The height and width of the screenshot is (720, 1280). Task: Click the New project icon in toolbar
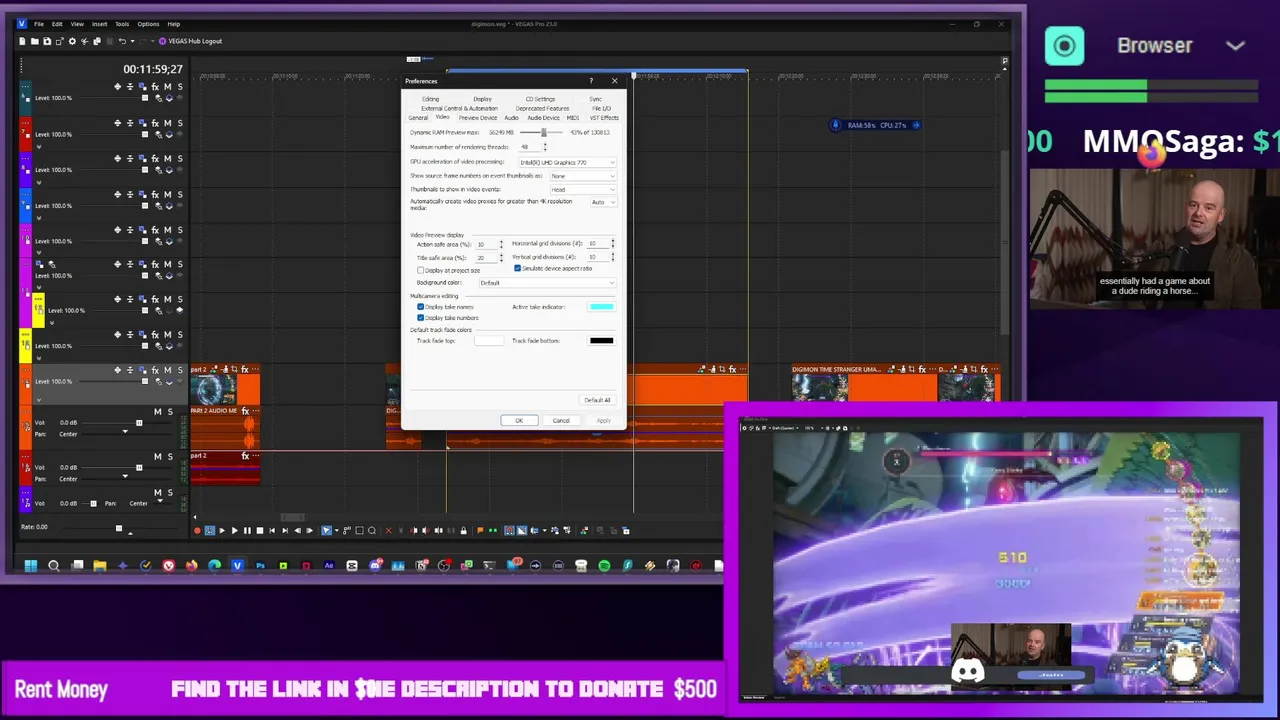tap(23, 41)
